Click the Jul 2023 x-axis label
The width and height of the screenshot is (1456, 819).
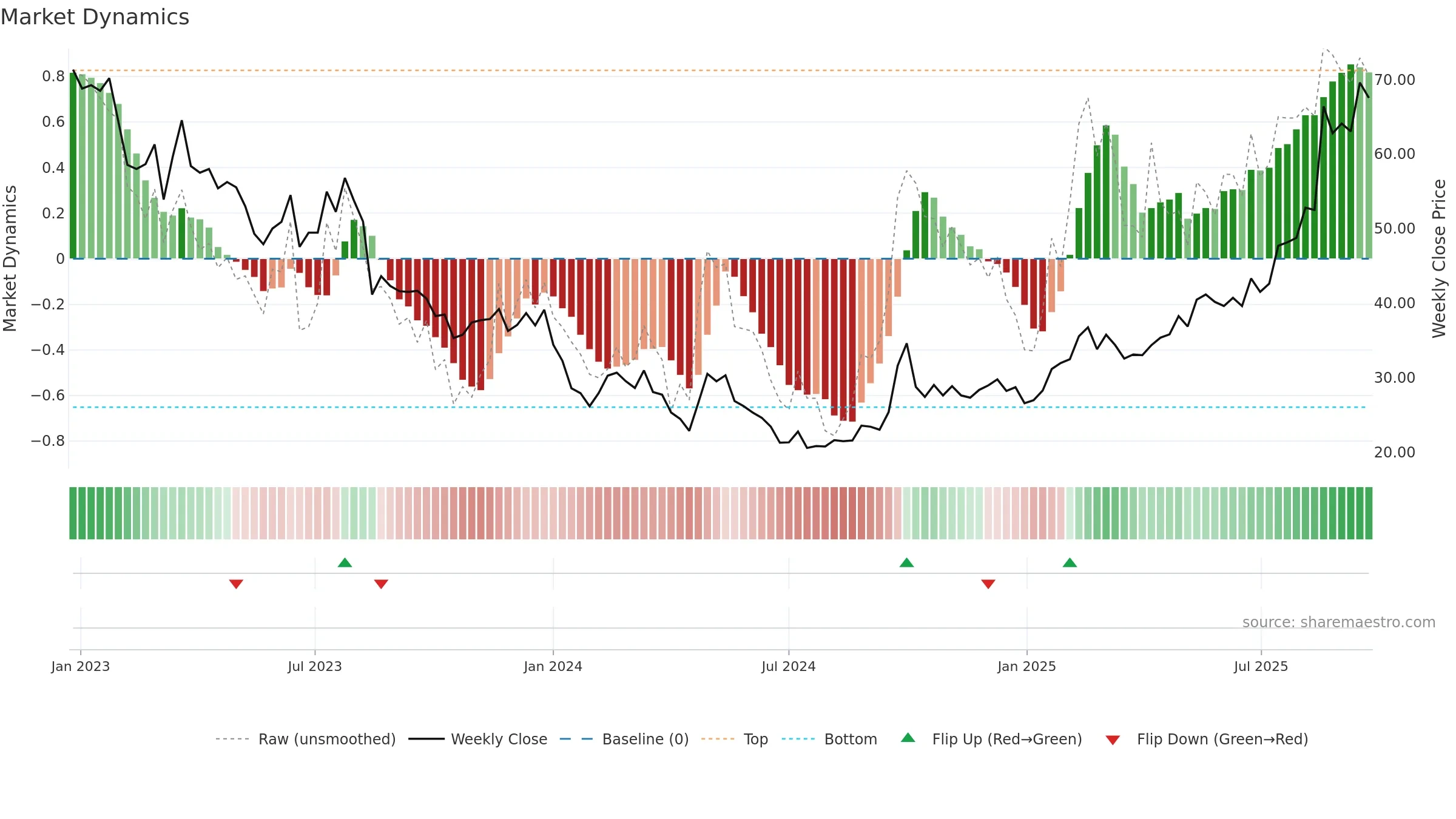click(315, 666)
